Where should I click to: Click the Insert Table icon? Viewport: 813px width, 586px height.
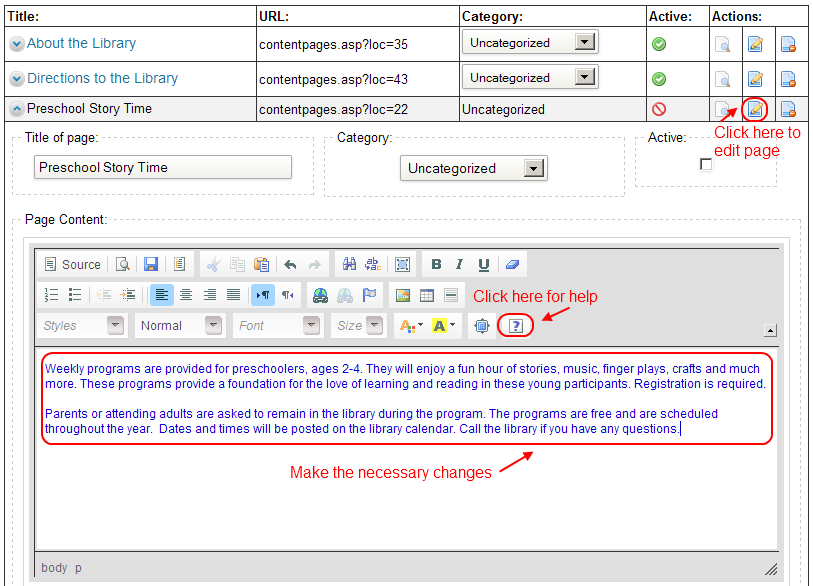tap(427, 295)
